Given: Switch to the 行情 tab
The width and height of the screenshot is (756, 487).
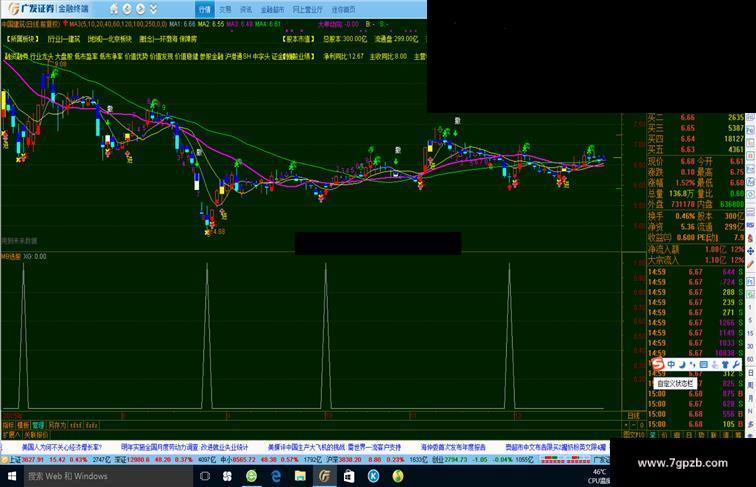Looking at the screenshot, I should click(x=204, y=9).
